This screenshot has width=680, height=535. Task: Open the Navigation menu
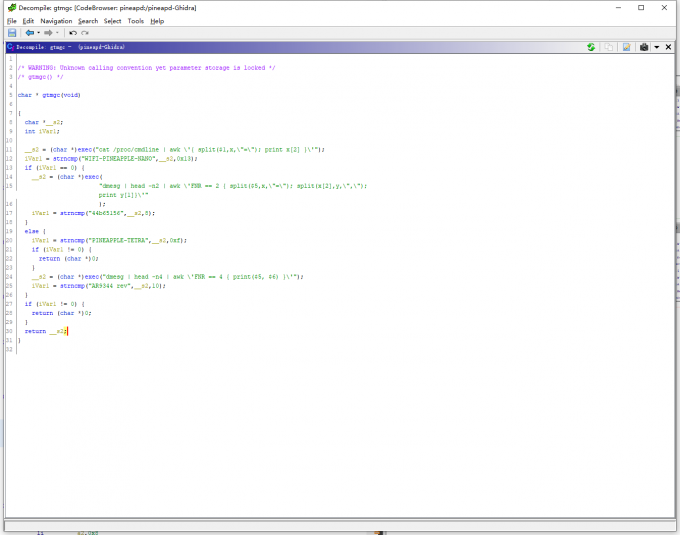[x=56, y=21]
